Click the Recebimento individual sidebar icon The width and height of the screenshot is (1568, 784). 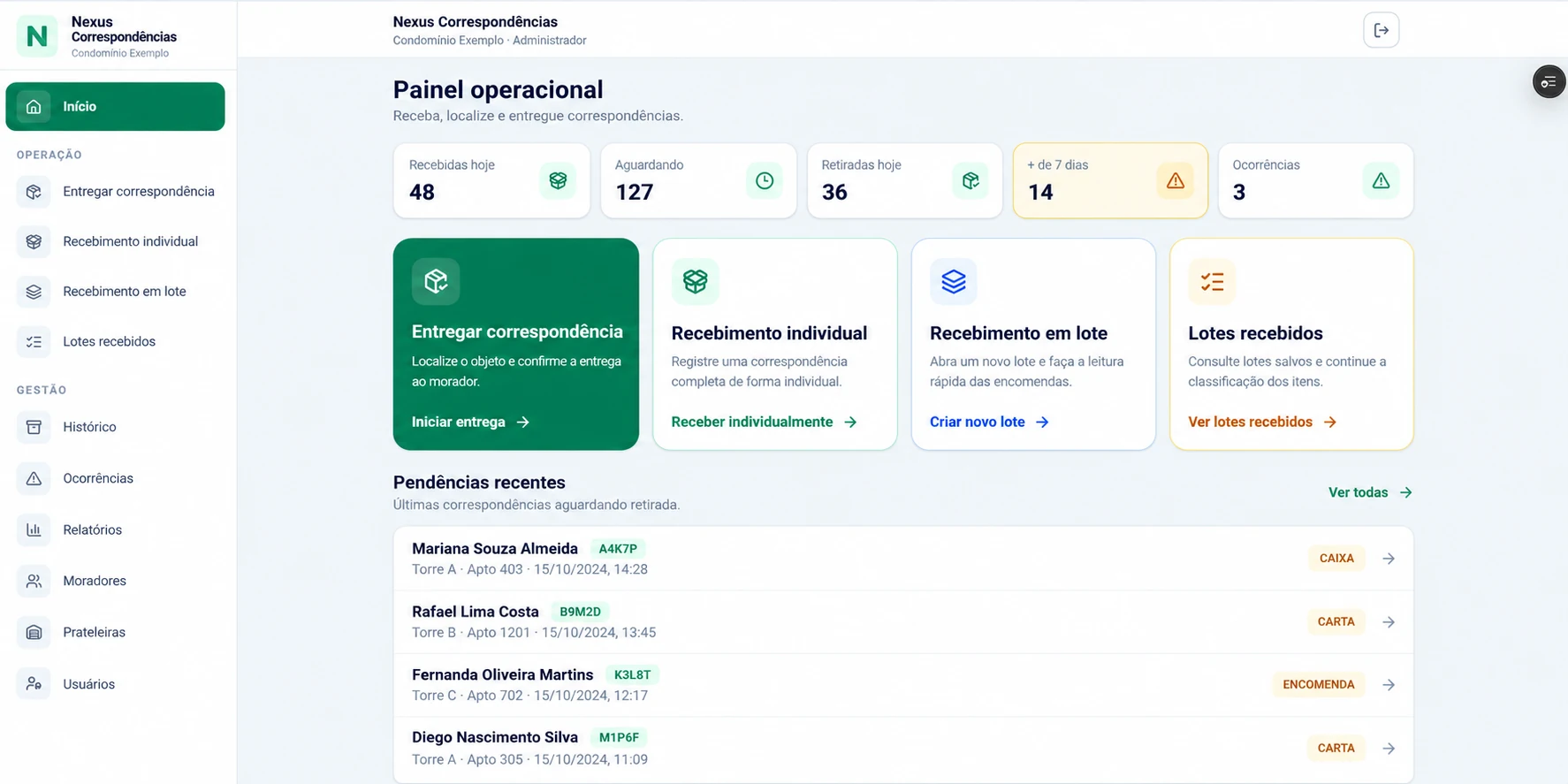pyautogui.click(x=34, y=241)
